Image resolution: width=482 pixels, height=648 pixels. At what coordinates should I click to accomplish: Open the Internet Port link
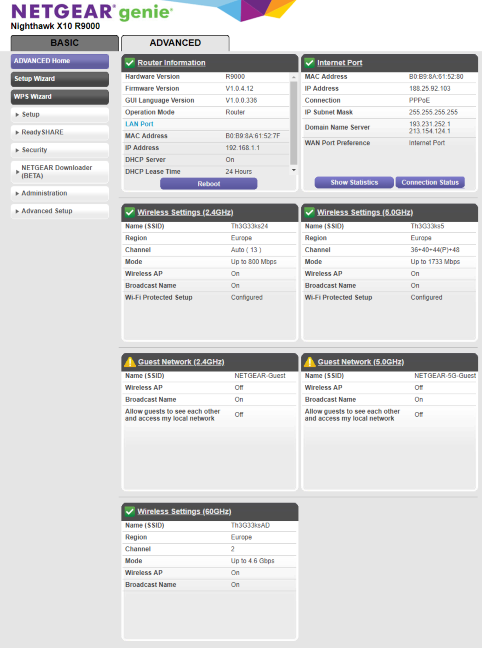[340, 63]
